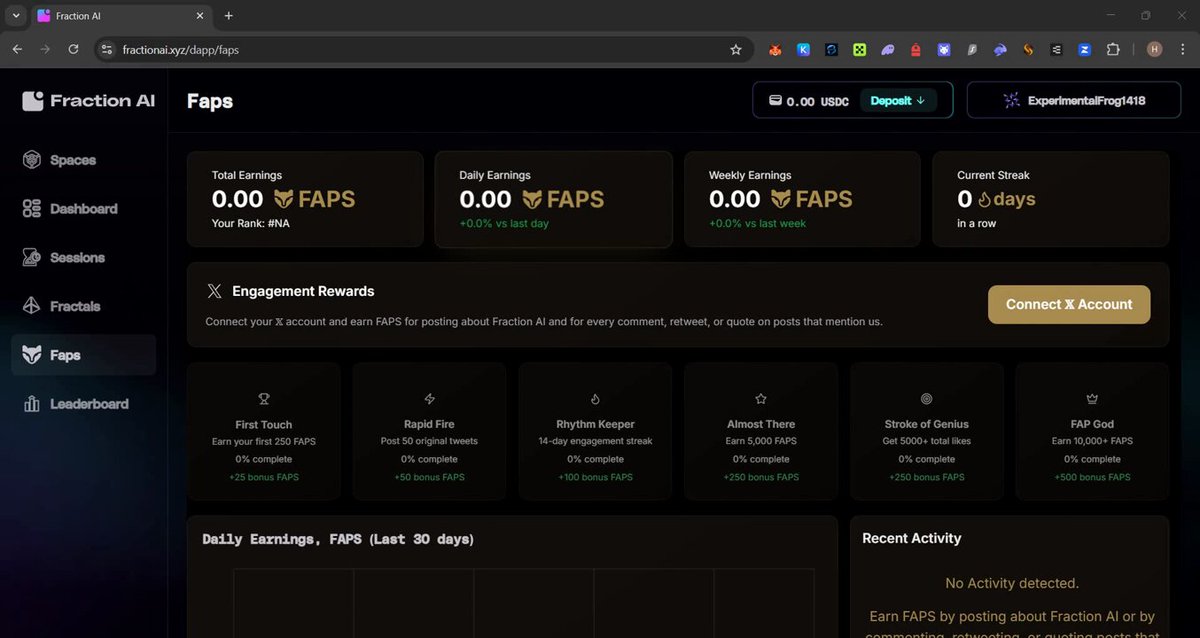Open the purple cat-face extension icon
1200x638 pixels.
point(943,49)
